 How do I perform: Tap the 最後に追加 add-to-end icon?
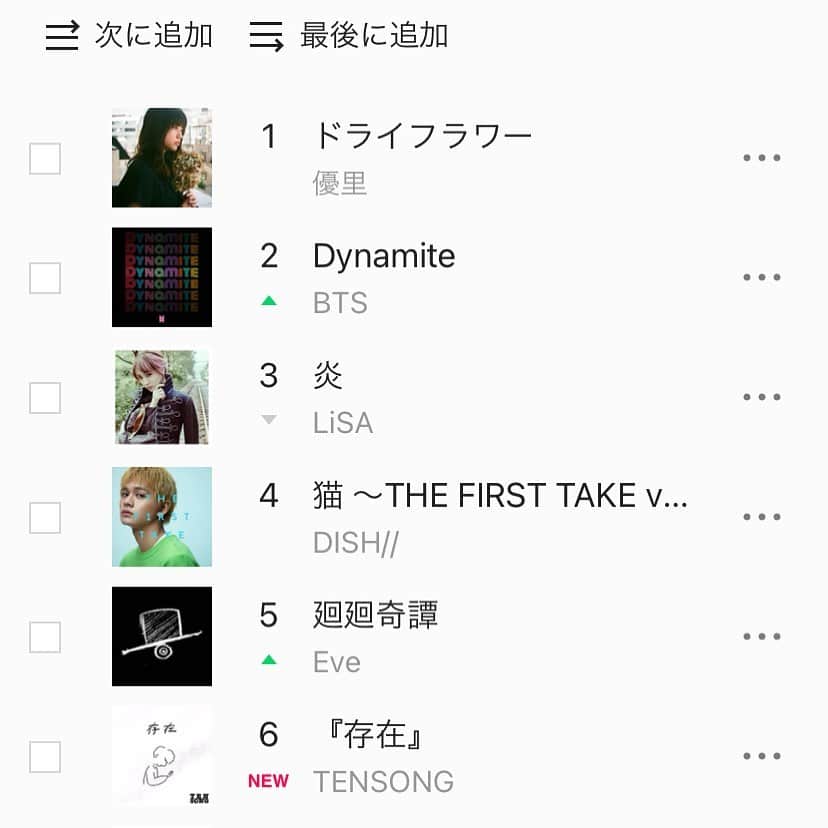(x=267, y=37)
